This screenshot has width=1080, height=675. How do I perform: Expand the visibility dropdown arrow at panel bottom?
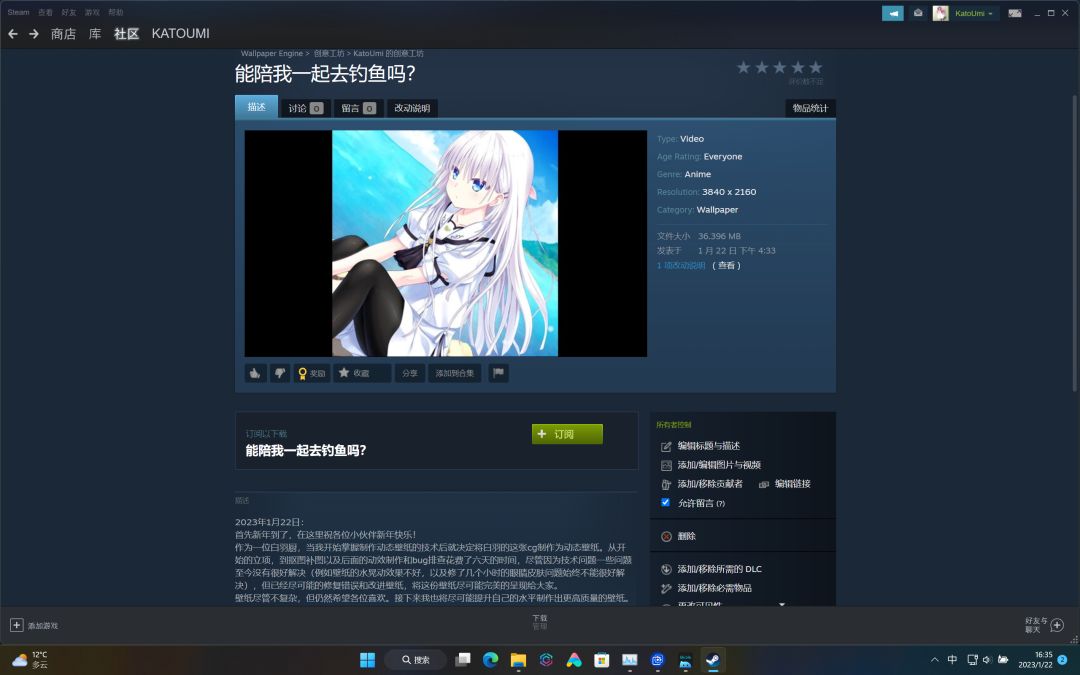click(782, 604)
